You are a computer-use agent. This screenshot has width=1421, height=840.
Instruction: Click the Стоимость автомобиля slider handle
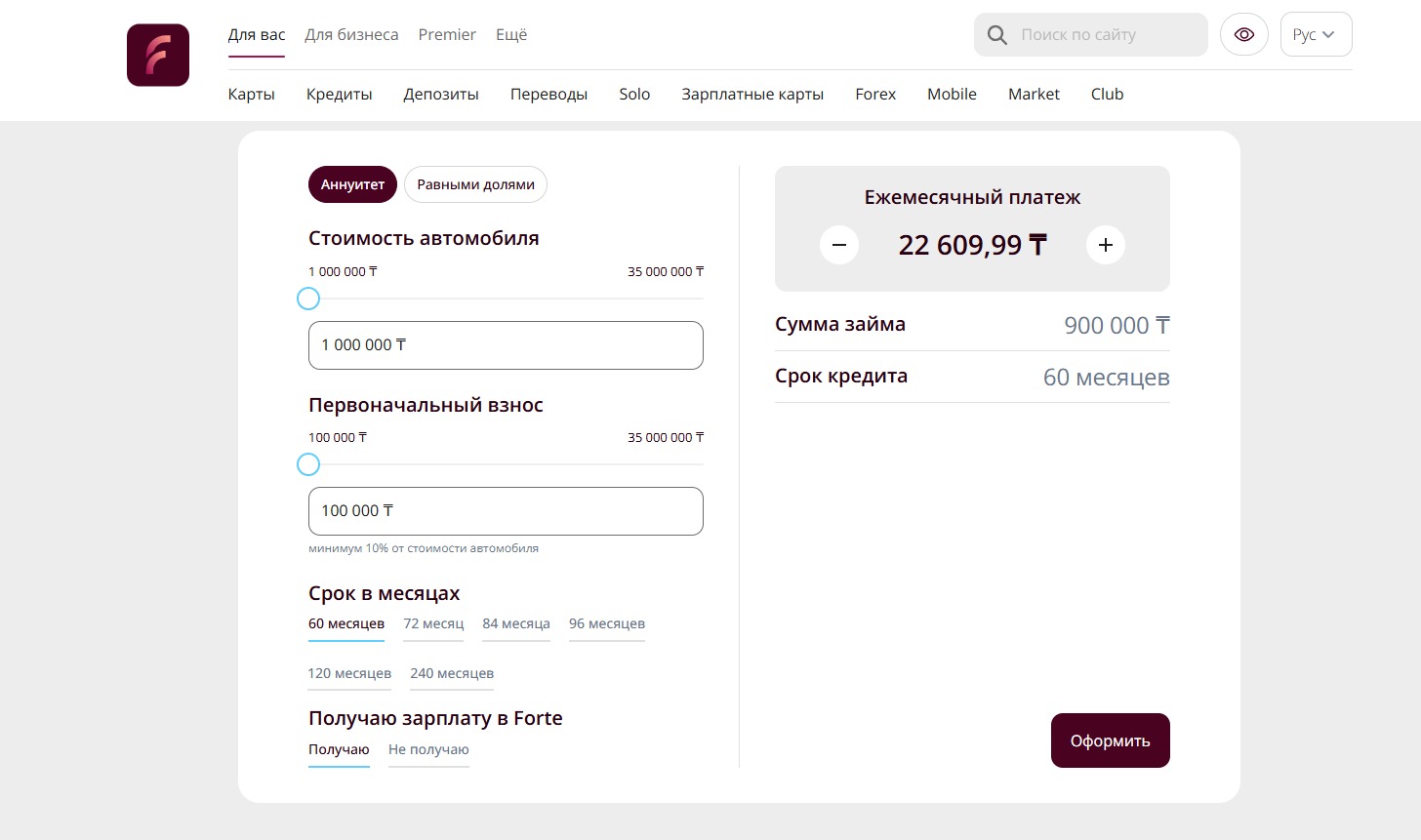308,299
